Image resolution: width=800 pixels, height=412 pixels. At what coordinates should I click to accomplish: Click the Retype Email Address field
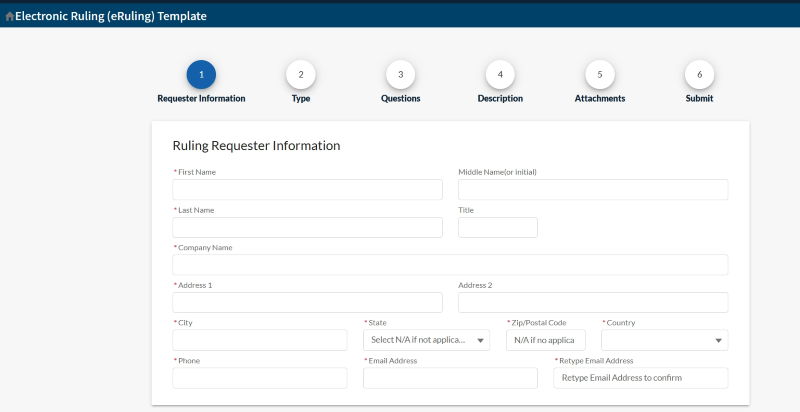[x=640, y=378]
